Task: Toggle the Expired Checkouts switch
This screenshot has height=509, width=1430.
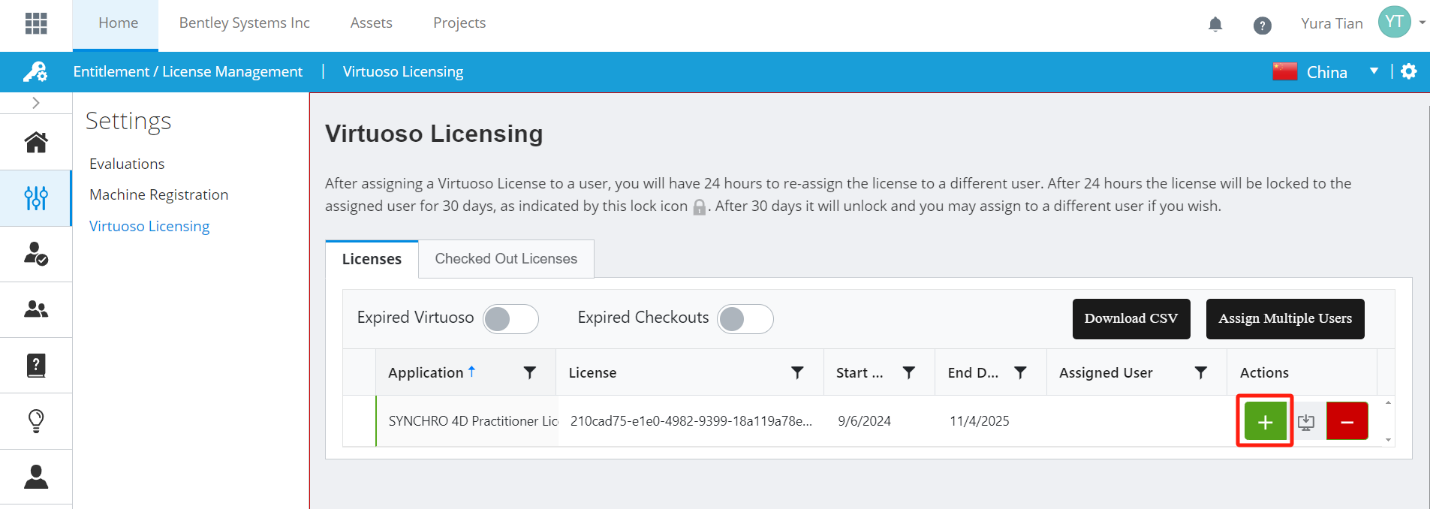Action: point(746,319)
